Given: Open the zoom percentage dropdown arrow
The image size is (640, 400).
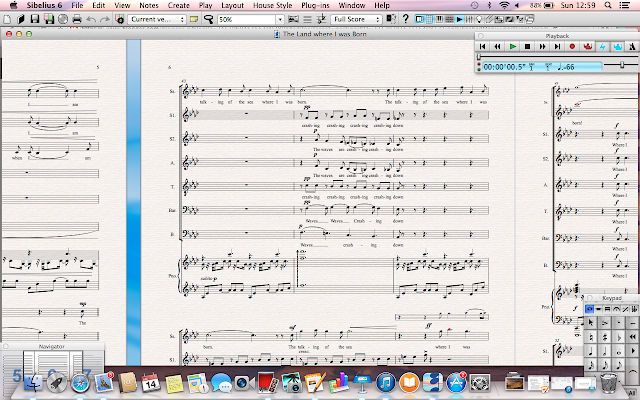Looking at the screenshot, I should coord(280,19).
